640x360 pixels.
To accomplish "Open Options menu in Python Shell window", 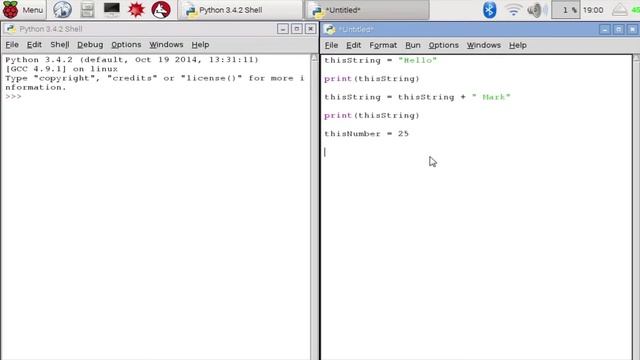I will point(126,44).
